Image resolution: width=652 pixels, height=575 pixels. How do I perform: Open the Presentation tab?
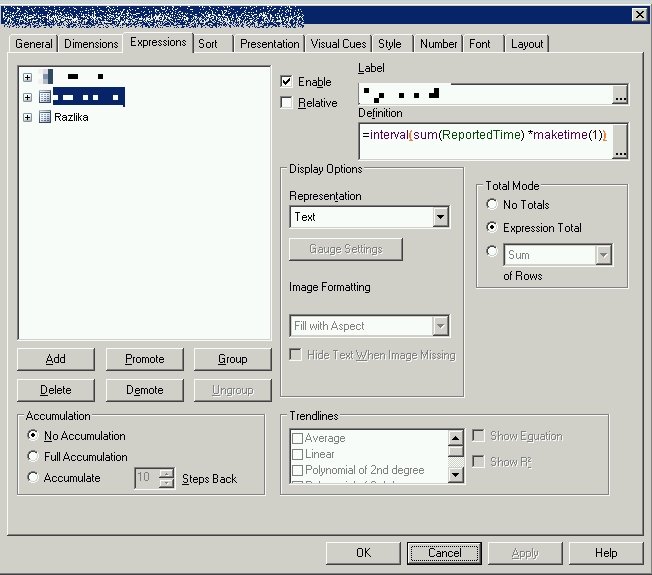[269, 44]
